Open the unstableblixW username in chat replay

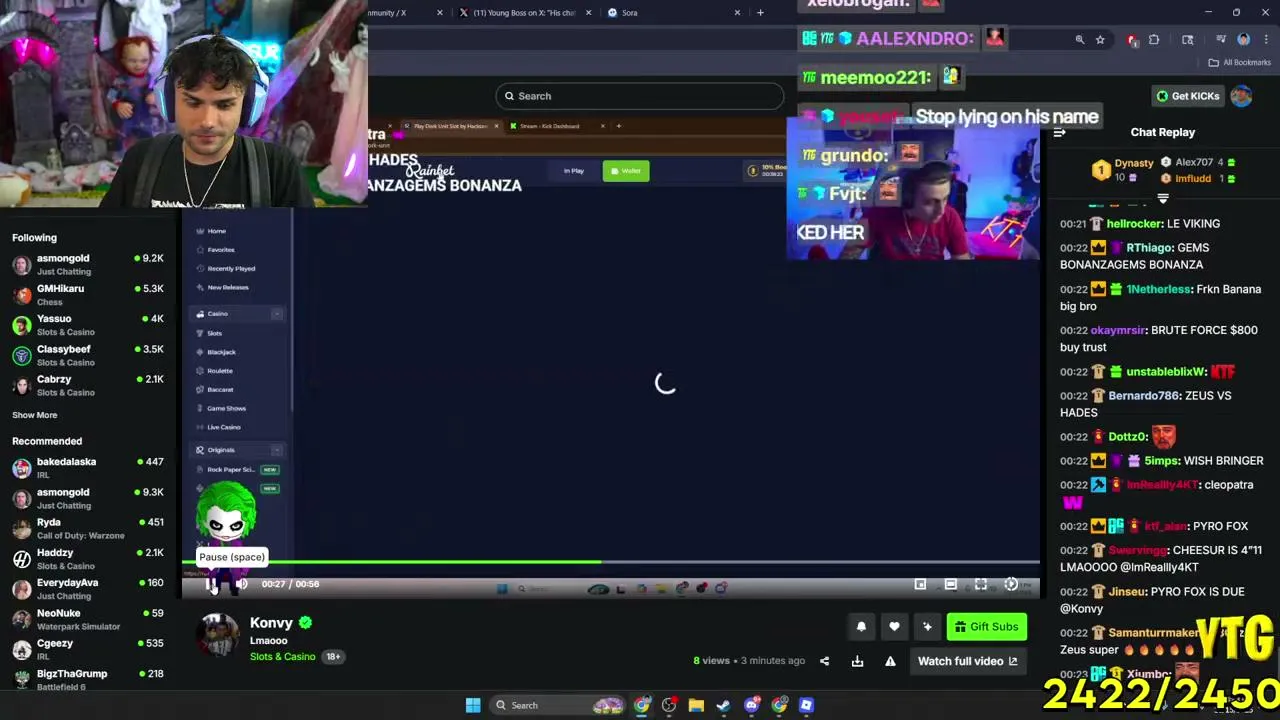tap(1166, 372)
